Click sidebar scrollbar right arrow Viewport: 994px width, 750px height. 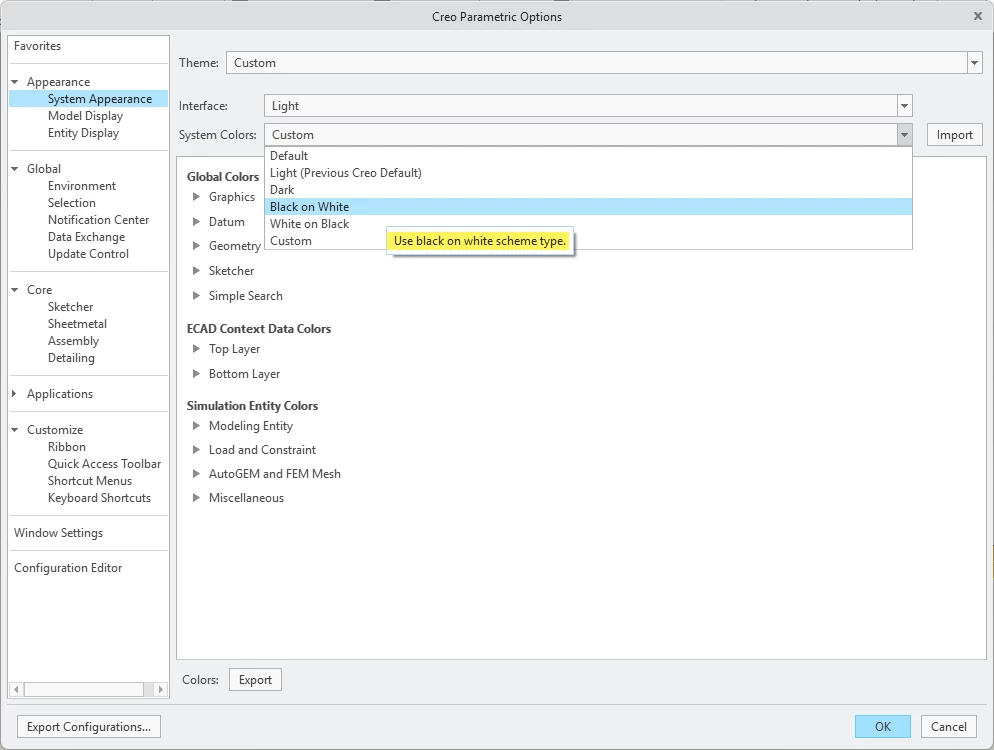pyautogui.click(x=161, y=689)
